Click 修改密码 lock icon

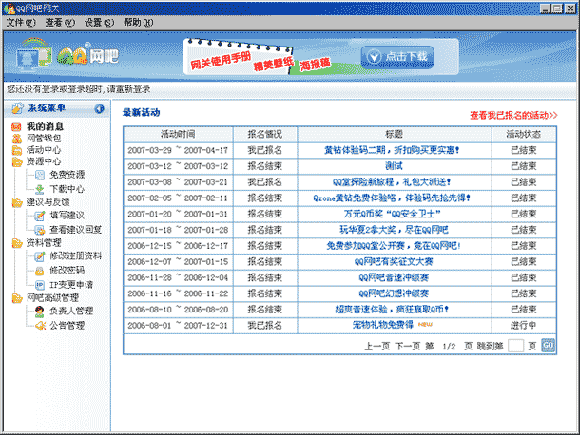40,271
